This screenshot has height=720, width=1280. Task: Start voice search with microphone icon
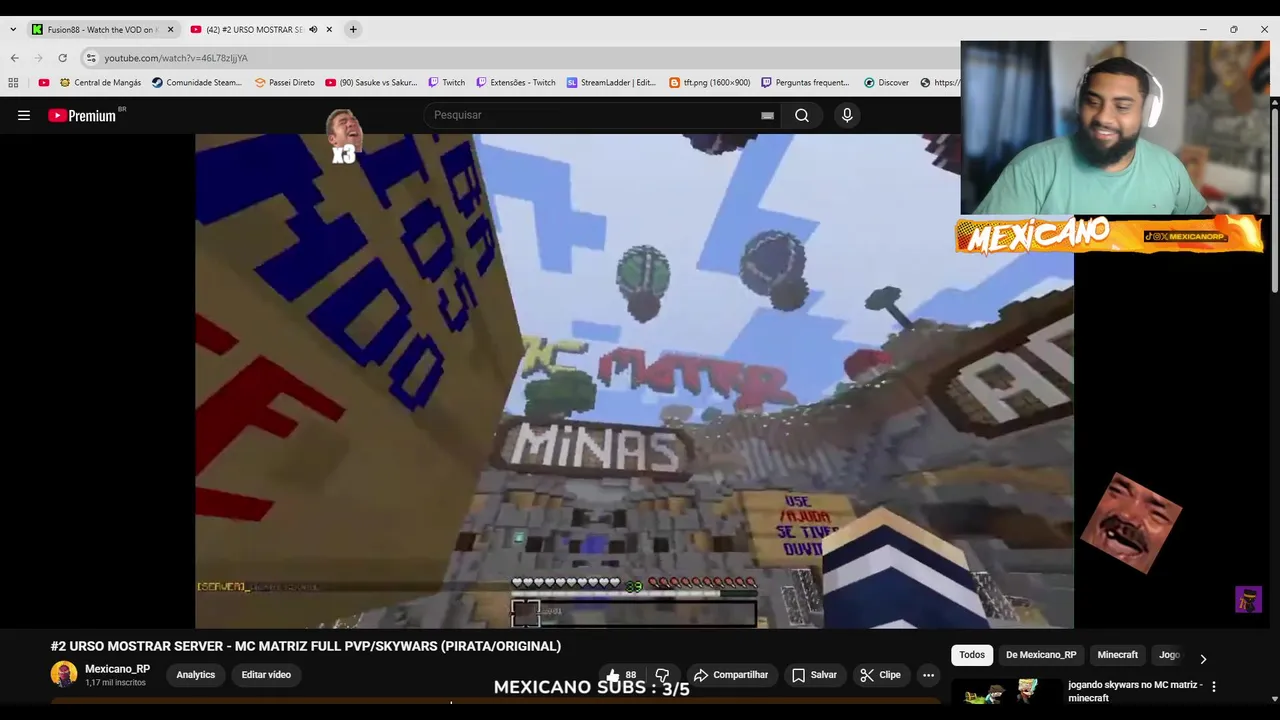pos(847,115)
